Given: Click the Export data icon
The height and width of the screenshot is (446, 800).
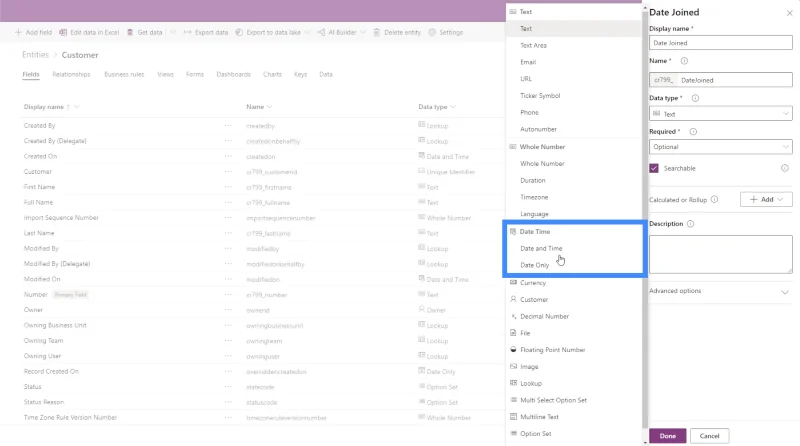Looking at the screenshot, I should pyautogui.click(x=187, y=32).
